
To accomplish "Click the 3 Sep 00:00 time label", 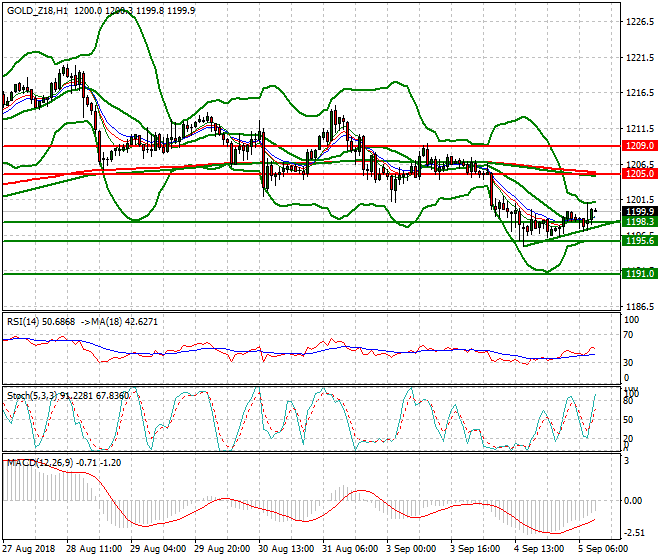I will point(411,549).
